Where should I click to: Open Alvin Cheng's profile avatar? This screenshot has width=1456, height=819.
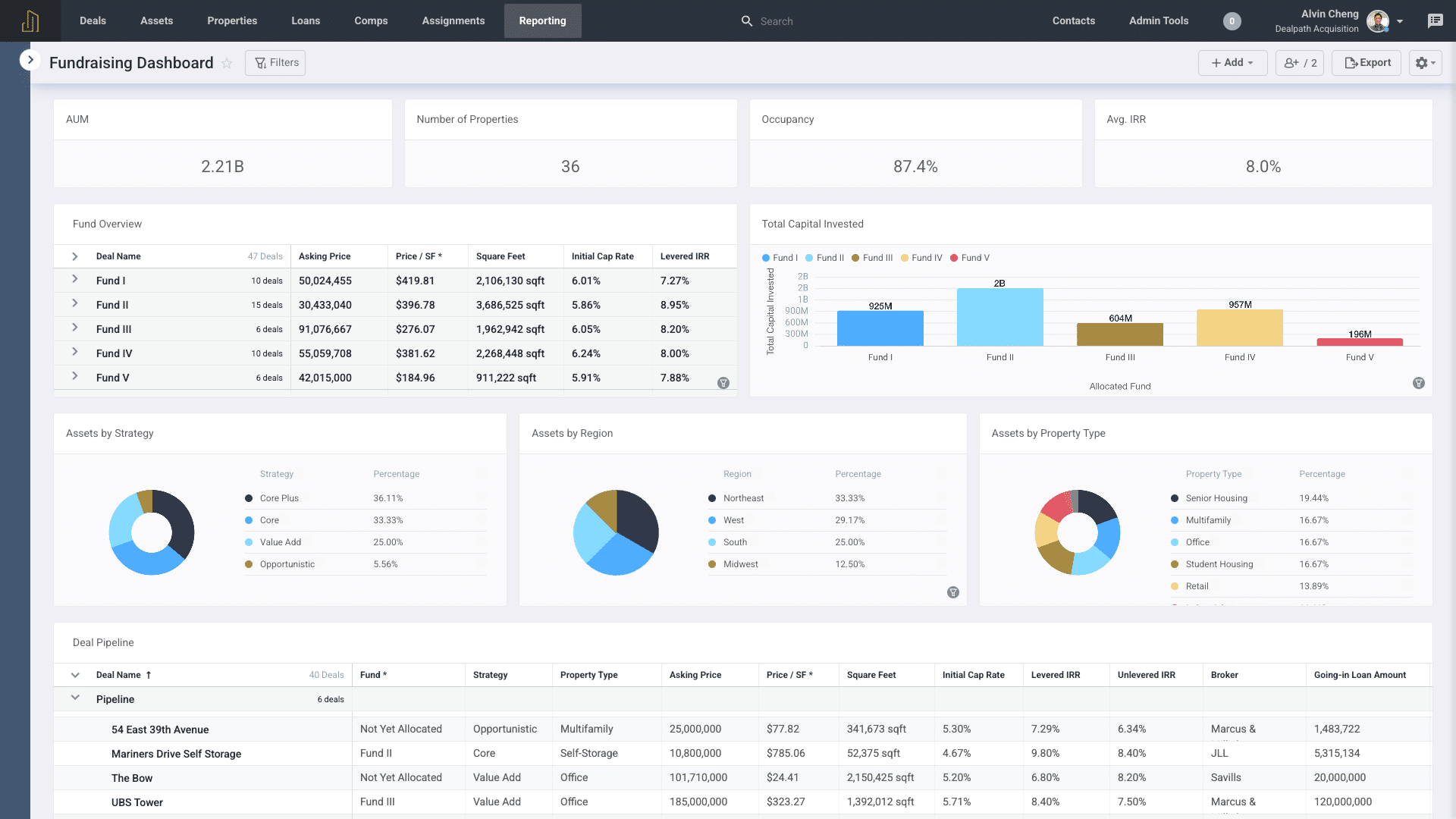1378,21
